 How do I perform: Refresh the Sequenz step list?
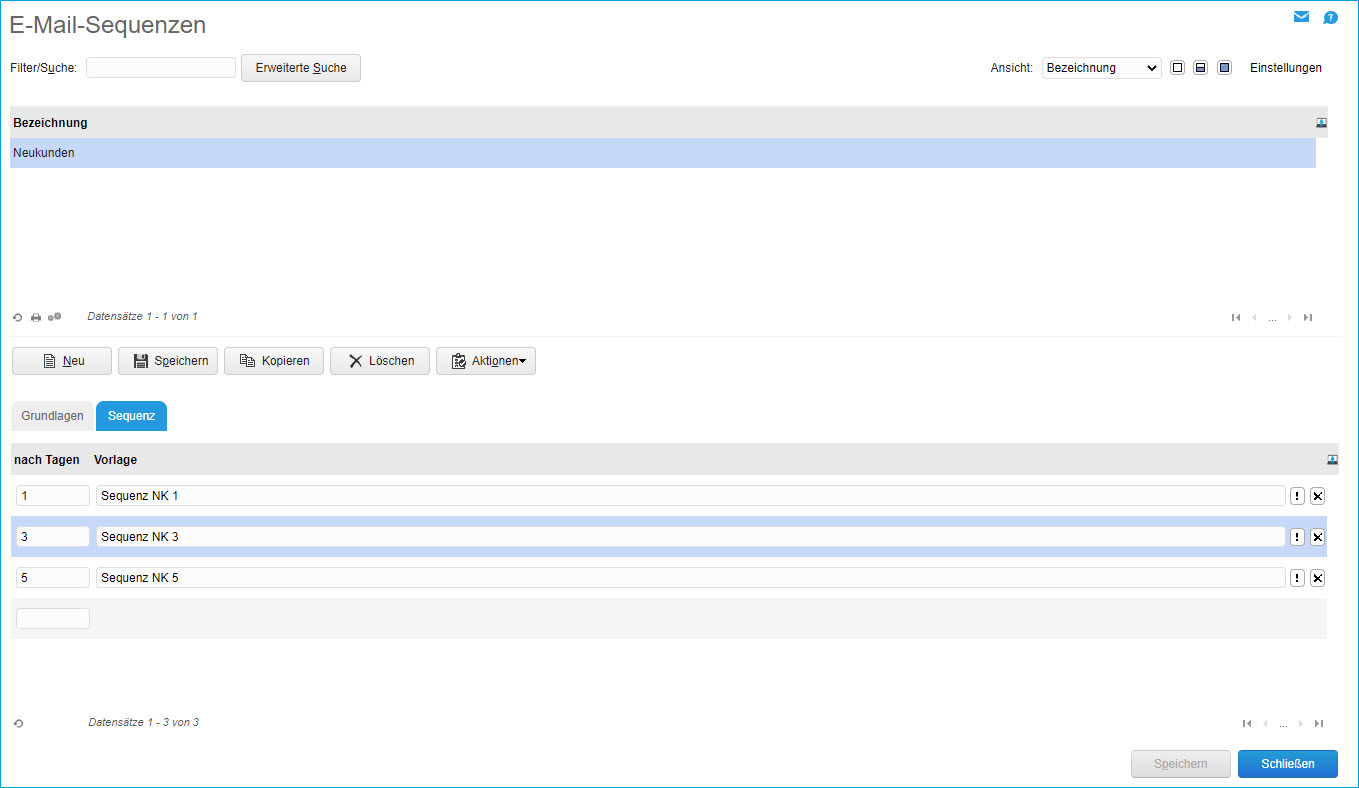[x=18, y=723]
